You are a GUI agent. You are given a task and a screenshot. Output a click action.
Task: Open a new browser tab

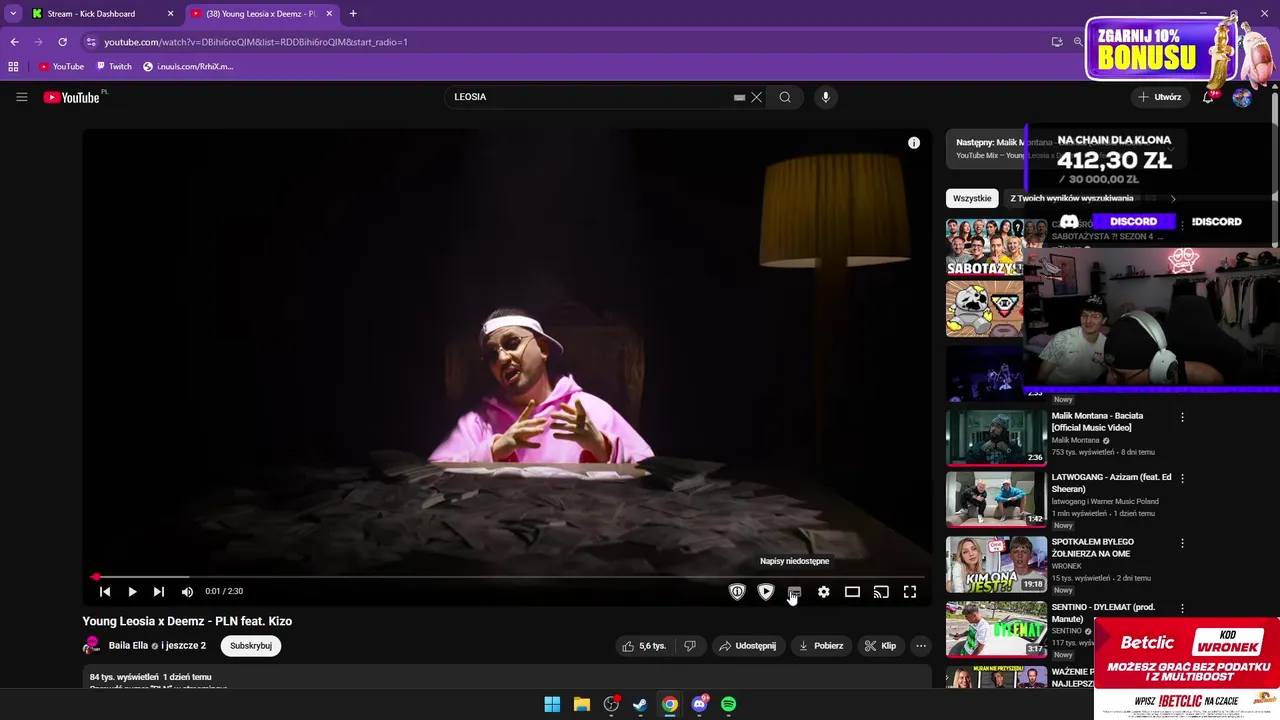click(353, 14)
